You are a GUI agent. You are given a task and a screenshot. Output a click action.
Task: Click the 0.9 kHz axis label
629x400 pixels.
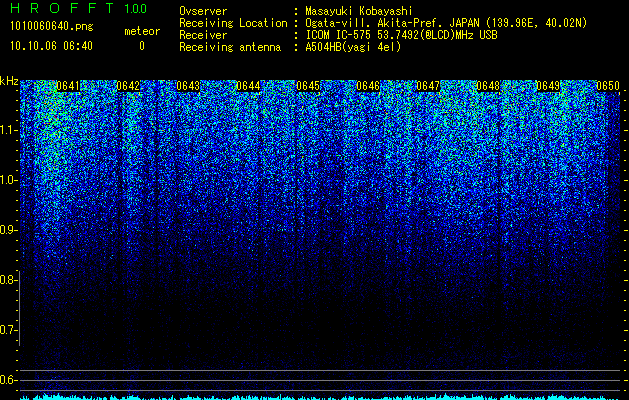tap(8, 230)
